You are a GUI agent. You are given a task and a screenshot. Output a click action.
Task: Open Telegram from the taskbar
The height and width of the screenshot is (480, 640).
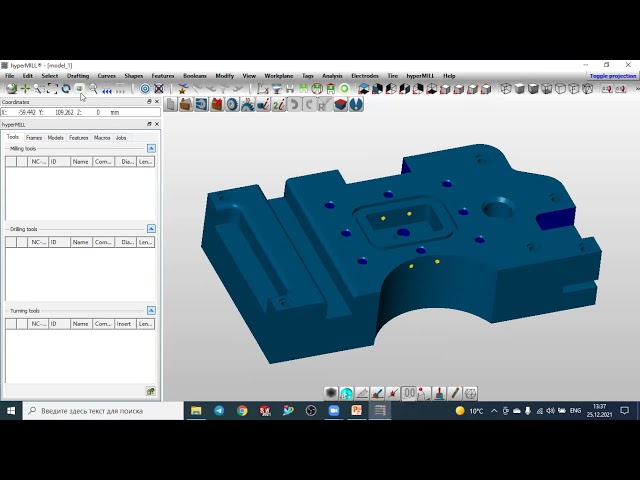219,411
